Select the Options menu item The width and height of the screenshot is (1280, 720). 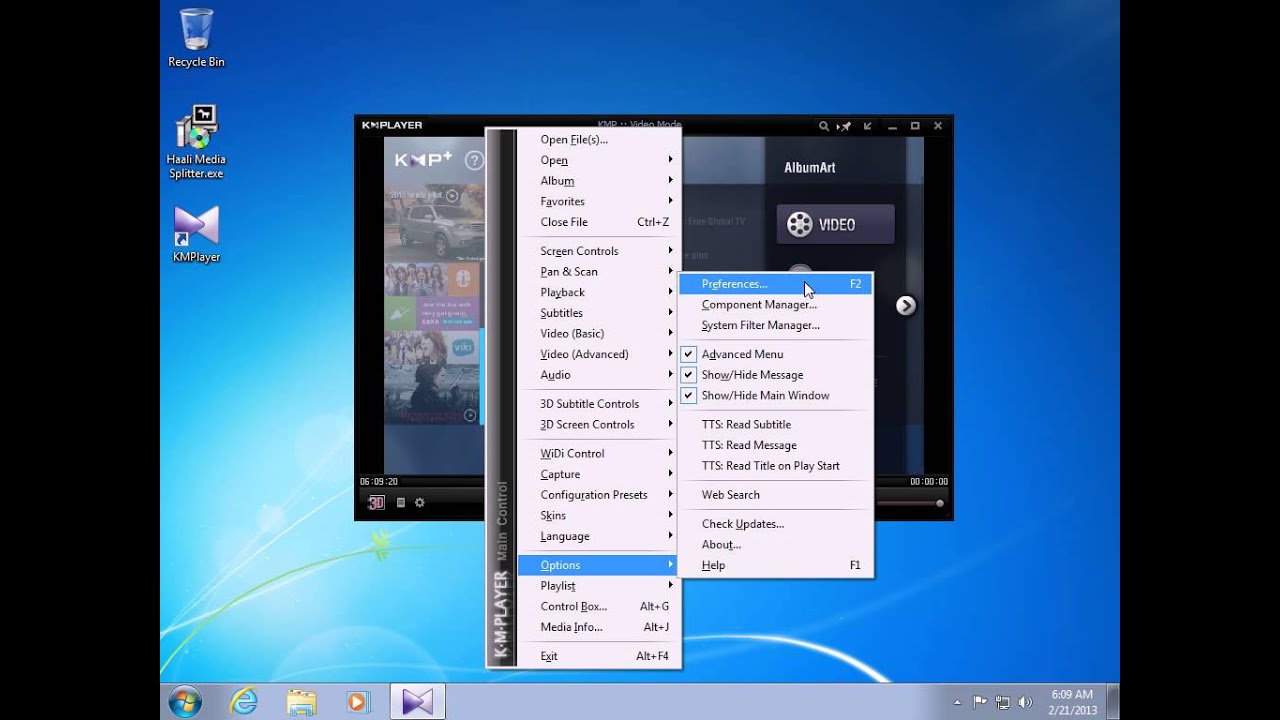(x=598, y=565)
